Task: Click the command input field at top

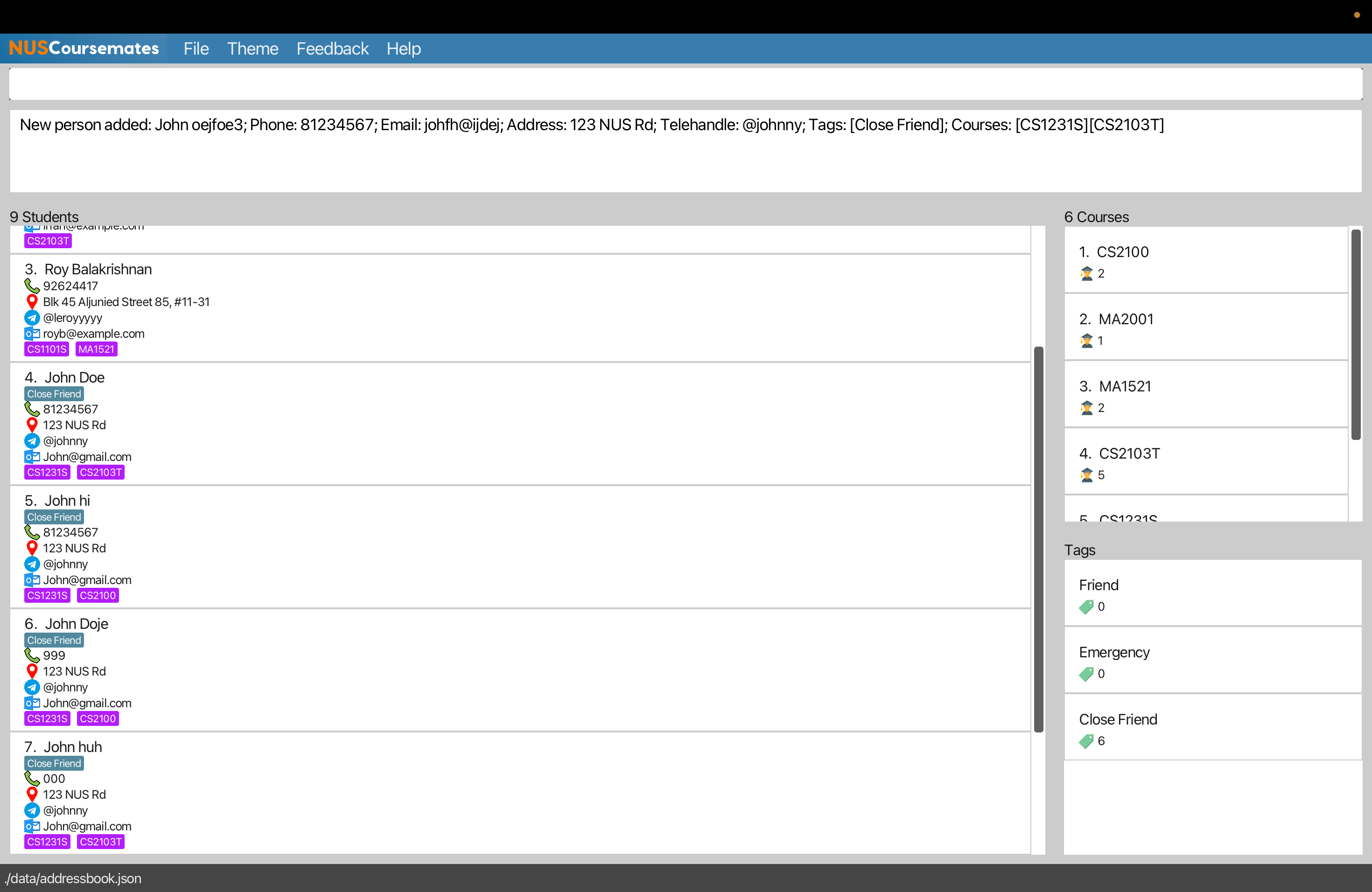Action: (686, 83)
